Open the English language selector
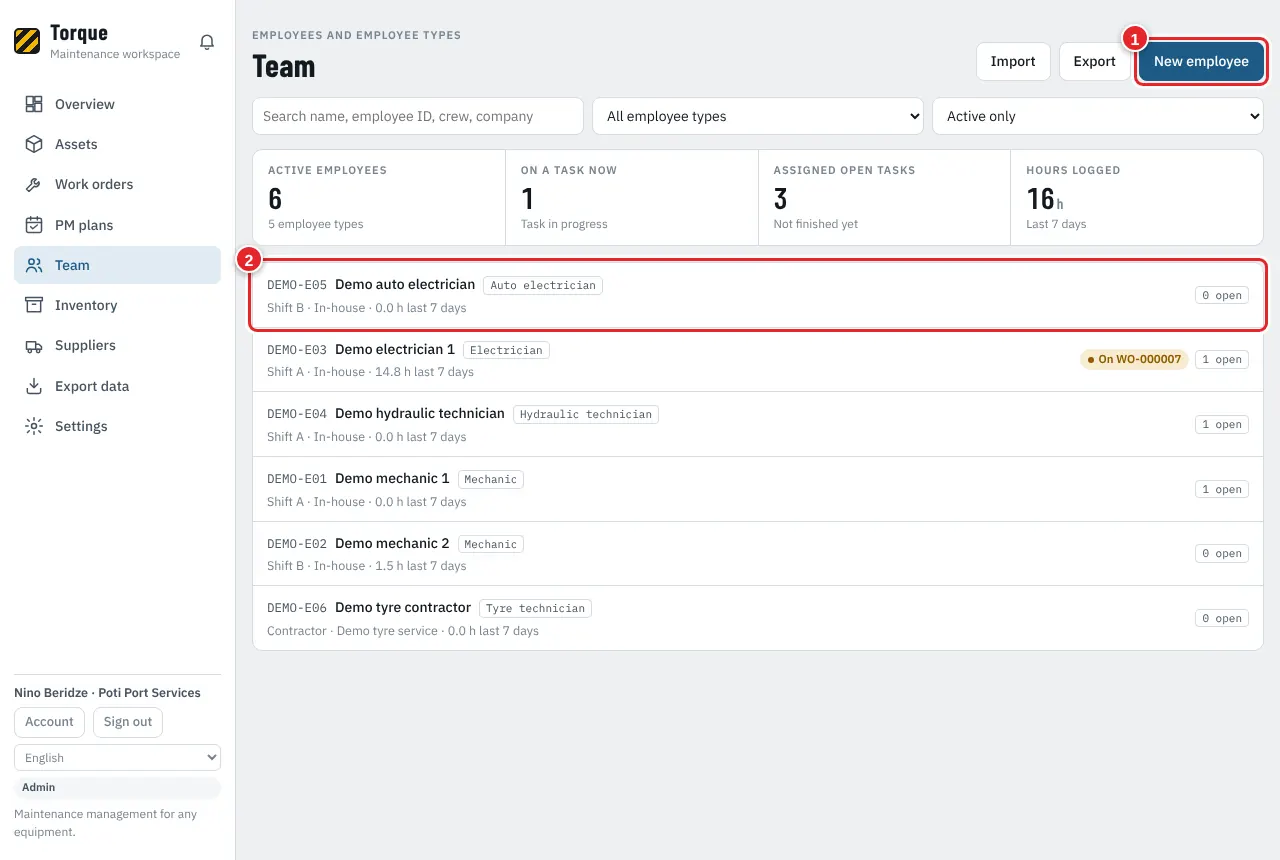 117,758
